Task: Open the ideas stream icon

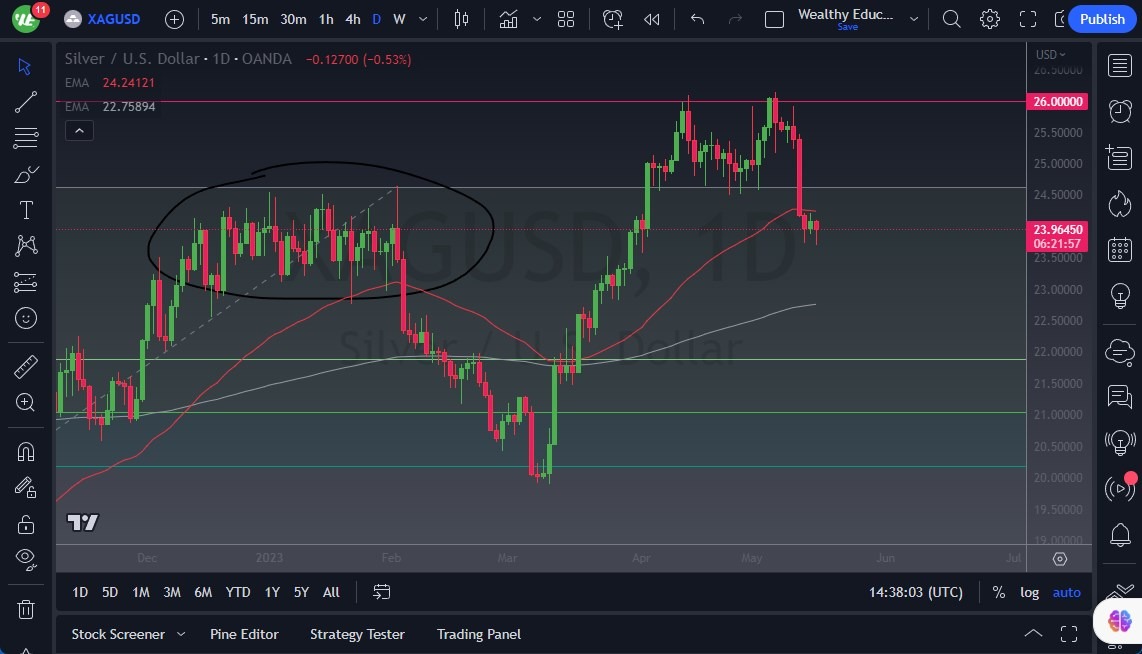Action: pyautogui.click(x=1119, y=442)
